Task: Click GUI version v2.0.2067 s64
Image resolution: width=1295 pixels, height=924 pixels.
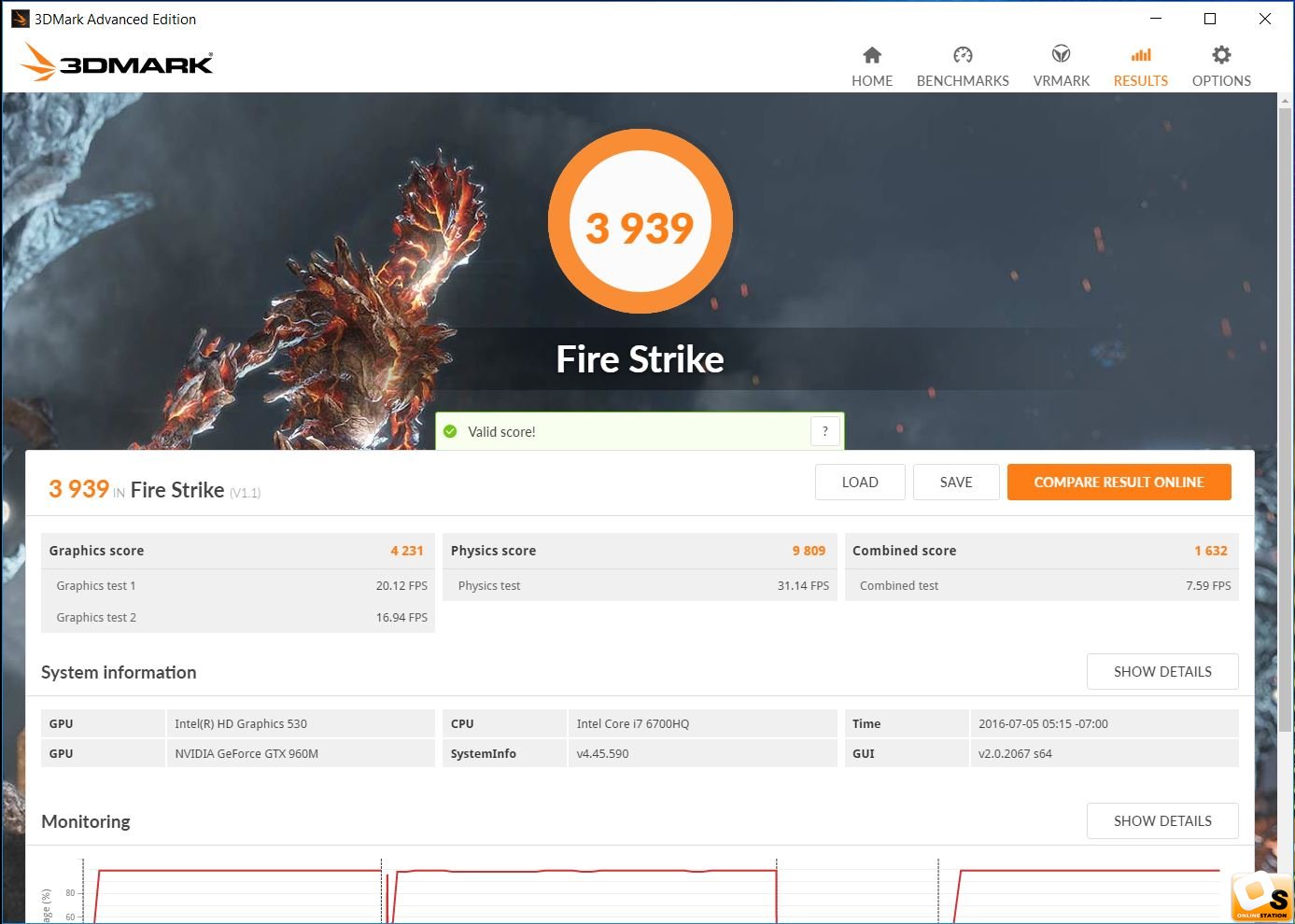Action: tap(1105, 754)
